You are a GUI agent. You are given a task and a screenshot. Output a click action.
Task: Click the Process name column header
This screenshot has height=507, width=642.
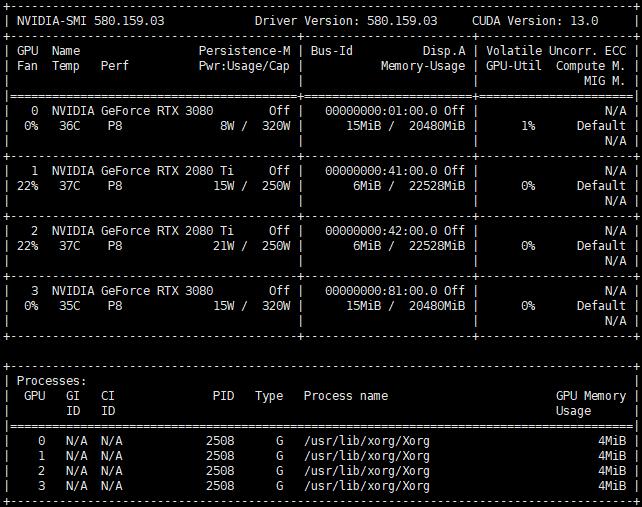[x=346, y=396]
